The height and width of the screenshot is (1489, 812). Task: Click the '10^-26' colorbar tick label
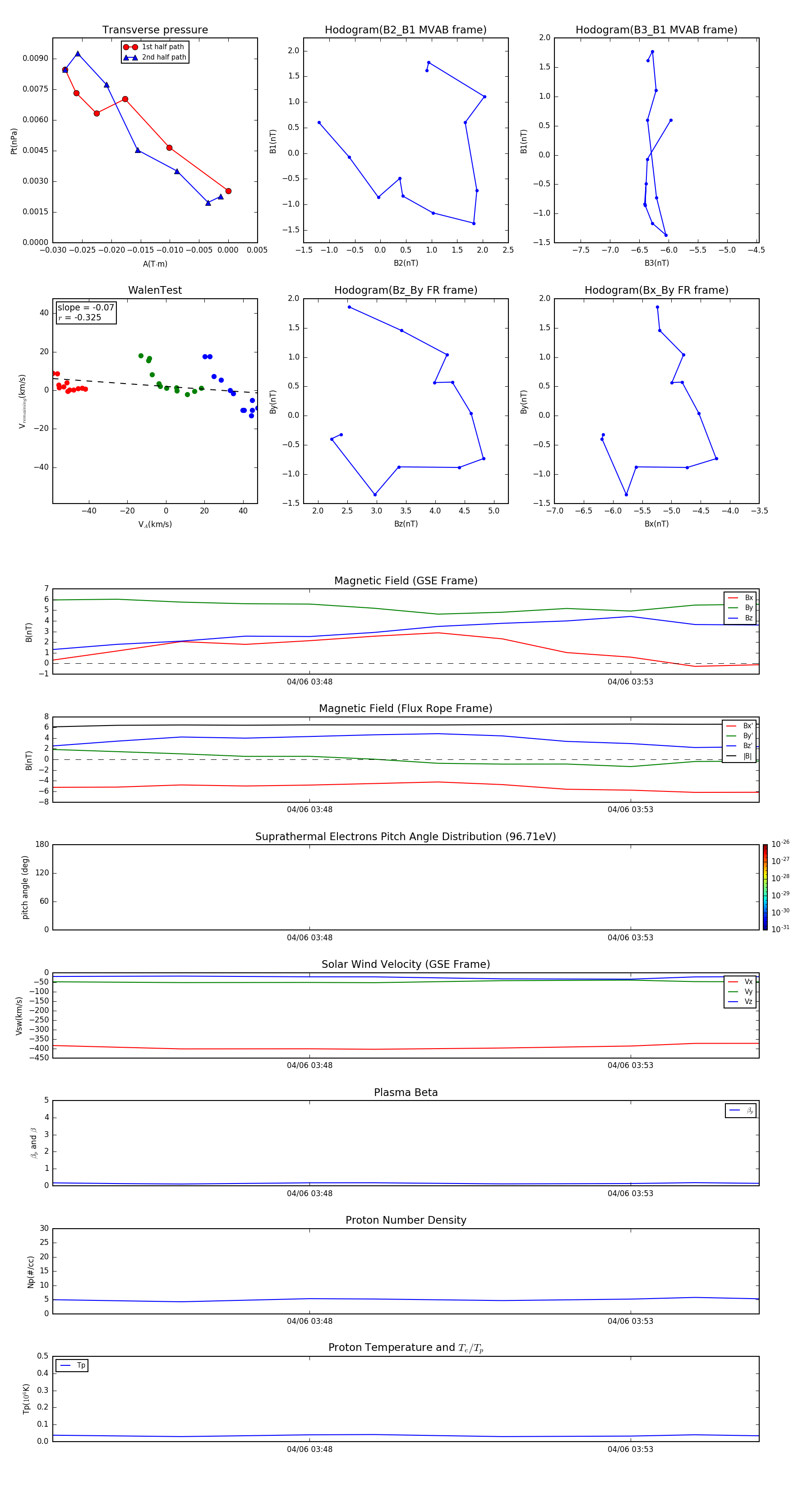780,844
